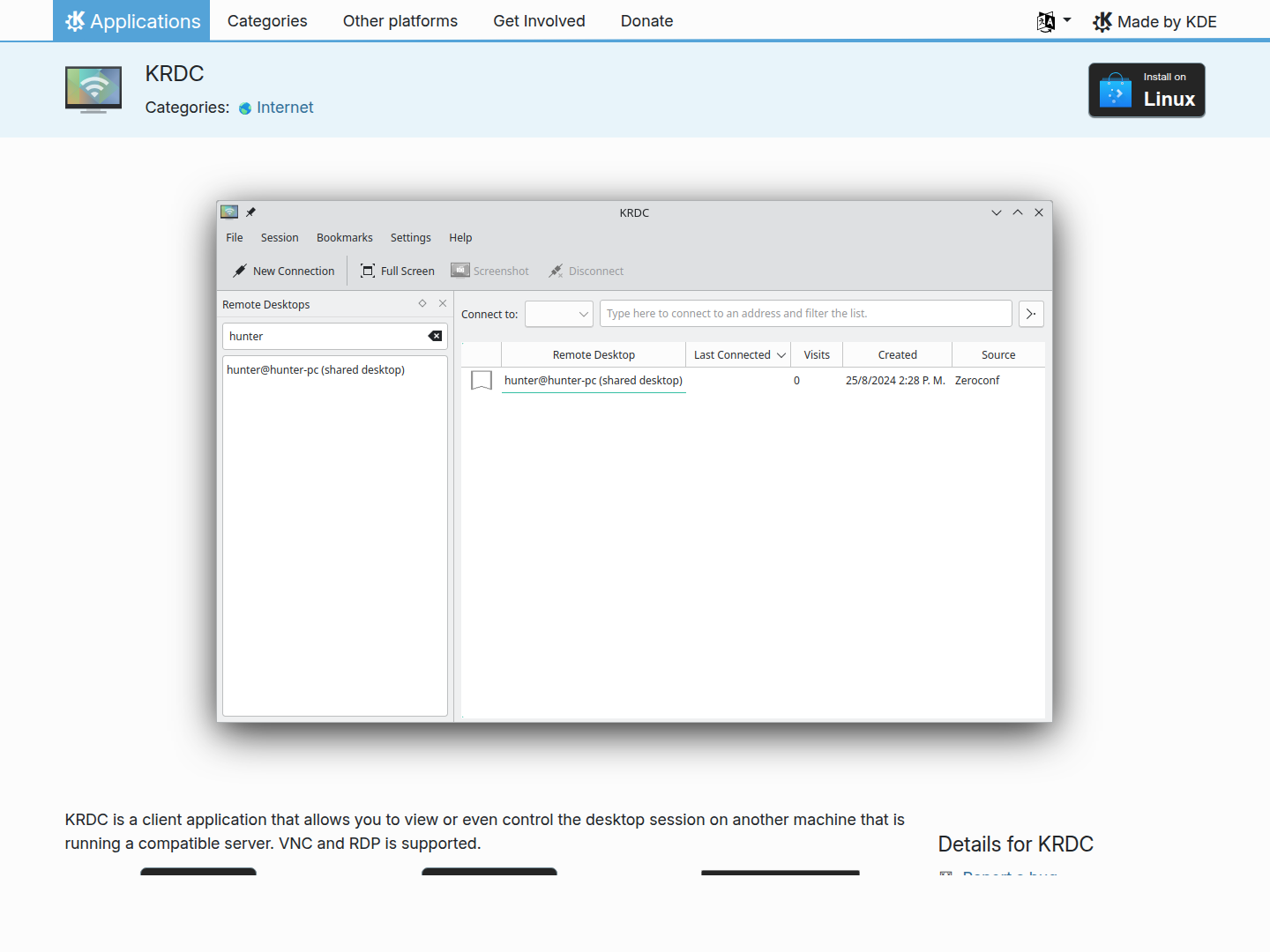Click the Screenshot toolbar button
The image size is (1270, 952).
click(490, 271)
